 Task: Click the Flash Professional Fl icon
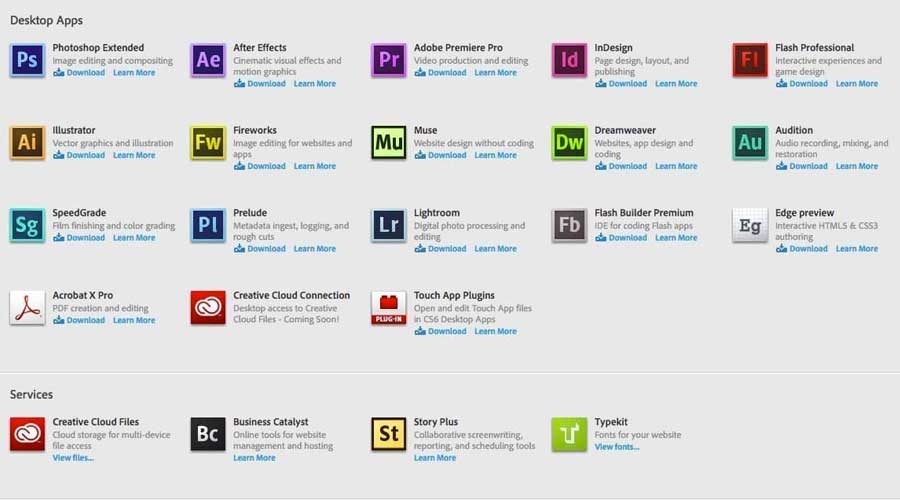click(750, 60)
